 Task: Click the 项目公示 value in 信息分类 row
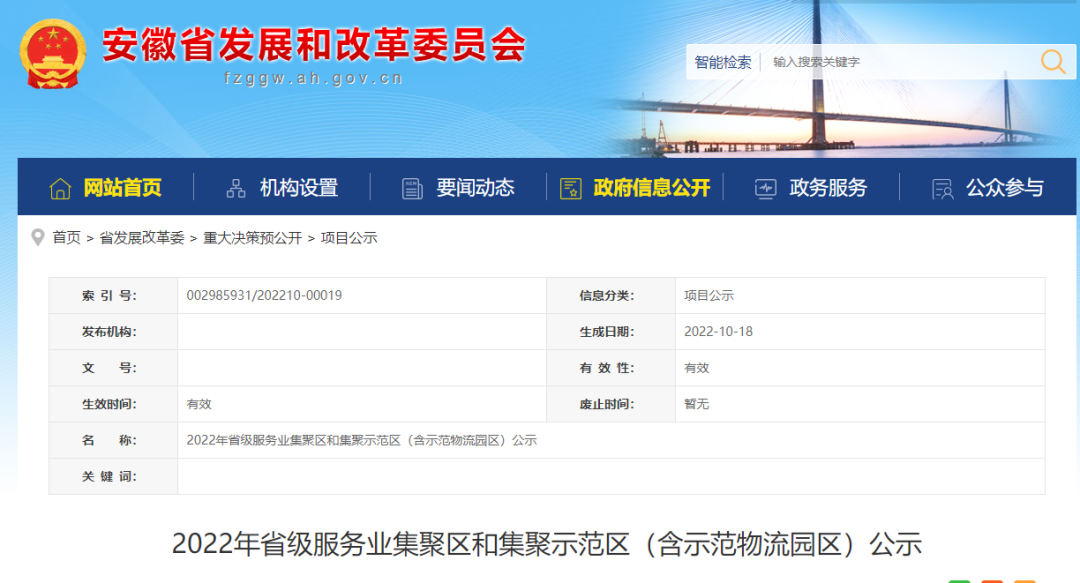[x=709, y=296]
